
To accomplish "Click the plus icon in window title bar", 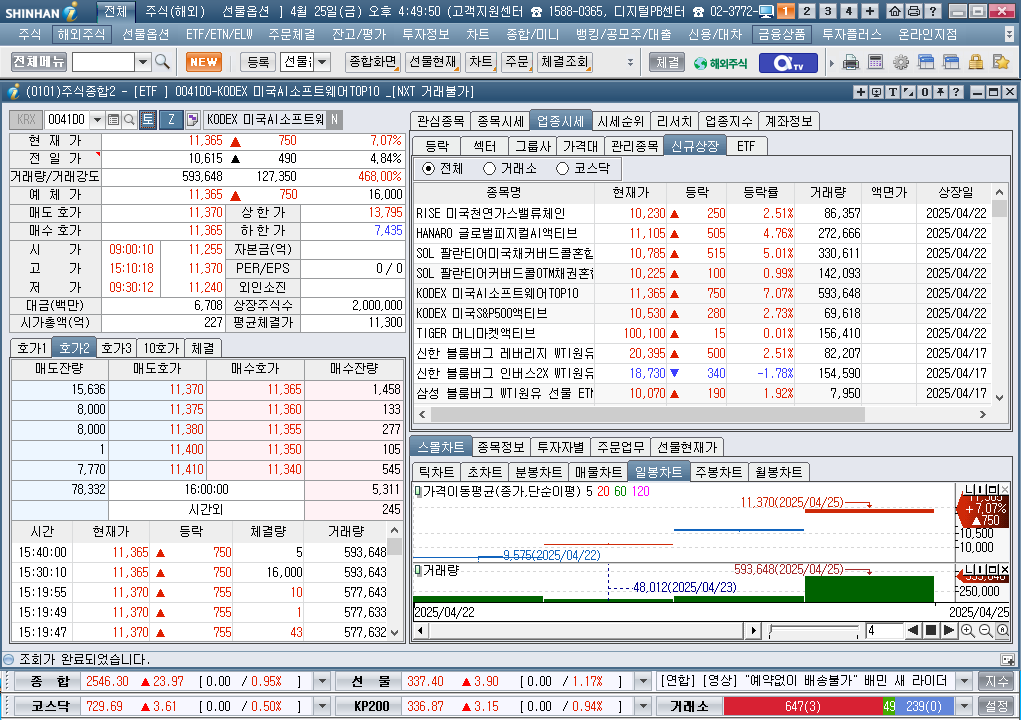I will (860, 92).
